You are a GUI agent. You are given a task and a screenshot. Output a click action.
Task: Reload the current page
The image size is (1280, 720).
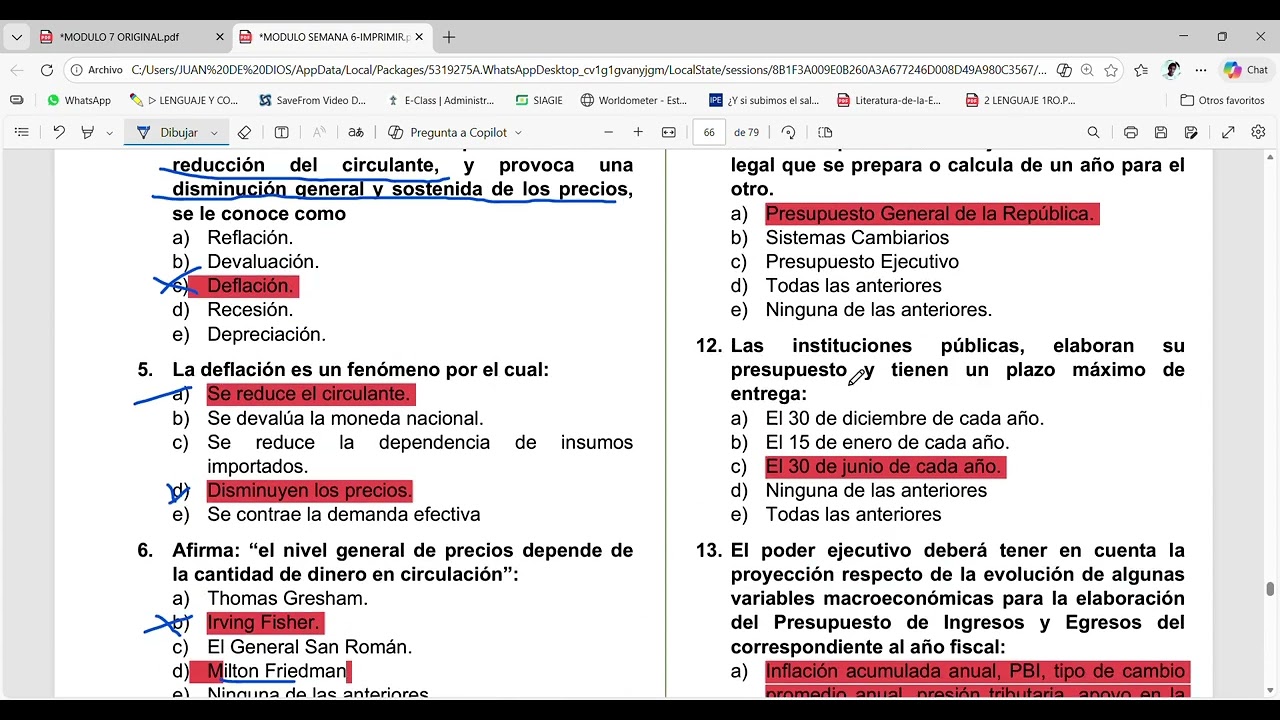(47, 70)
